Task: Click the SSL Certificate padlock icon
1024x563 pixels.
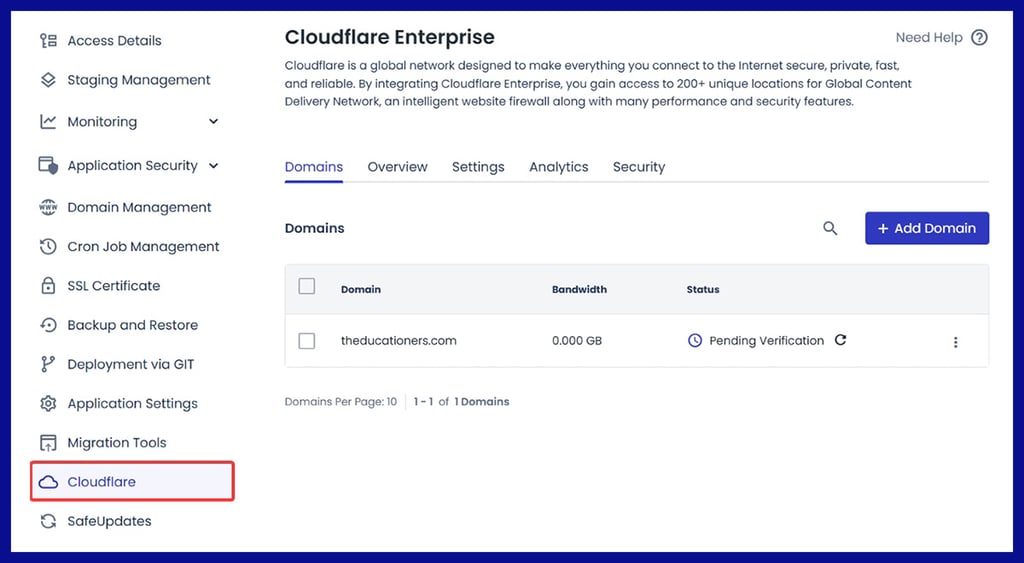Action: (x=48, y=286)
